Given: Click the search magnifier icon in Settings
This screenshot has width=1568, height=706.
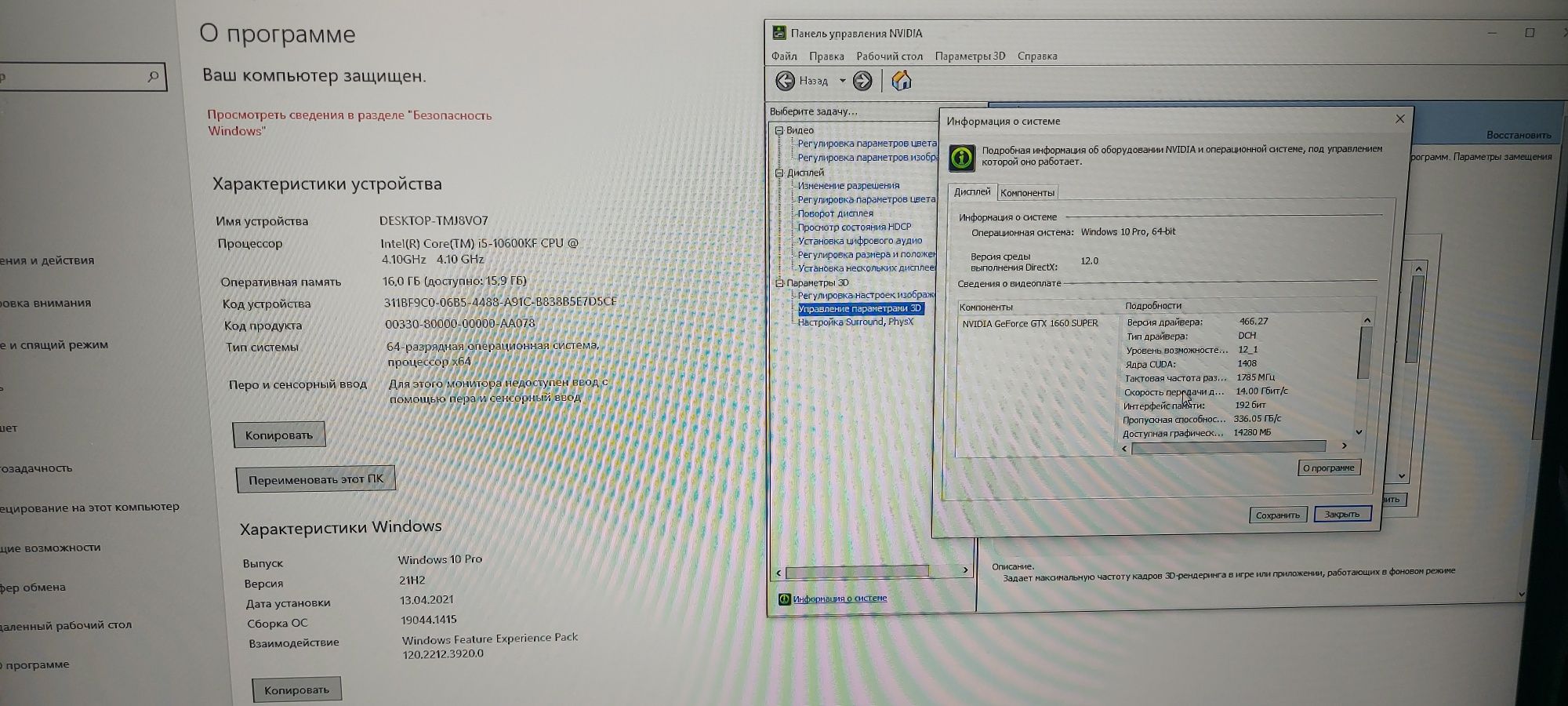Looking at the screenshot, I should pos(153,76).
